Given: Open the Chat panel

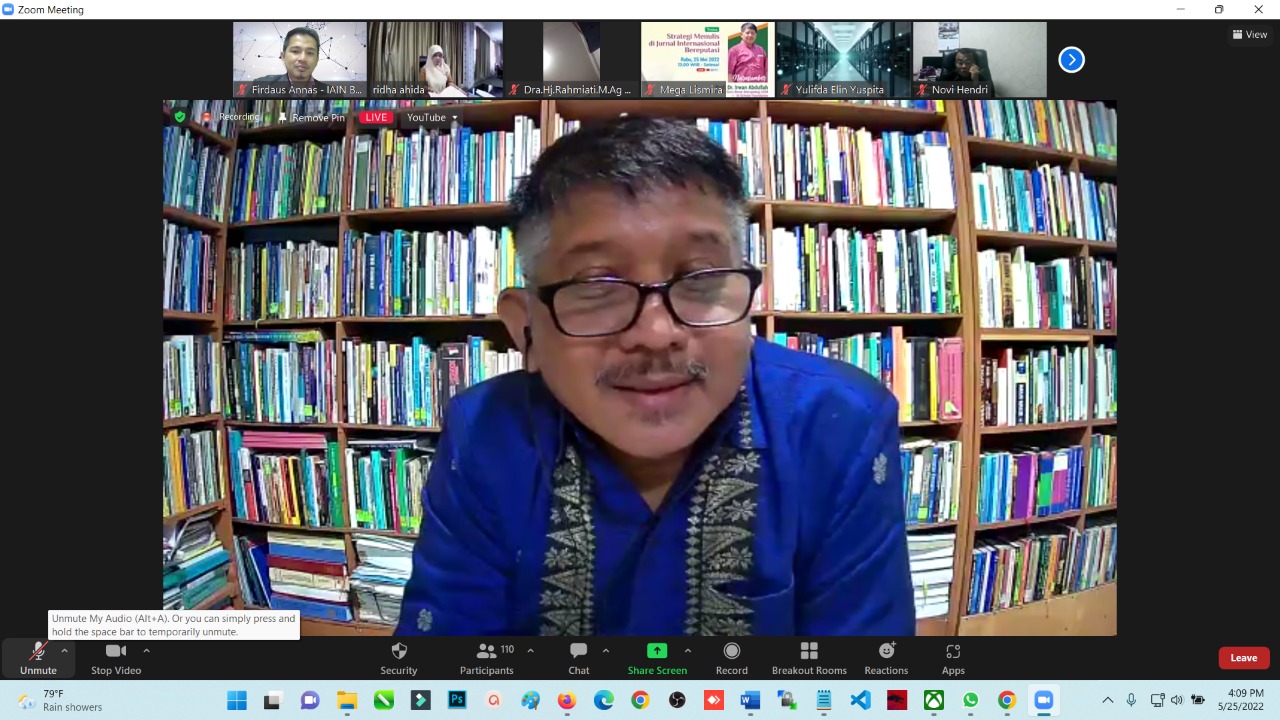Looking at the screenshot, I should click(579, 657).
